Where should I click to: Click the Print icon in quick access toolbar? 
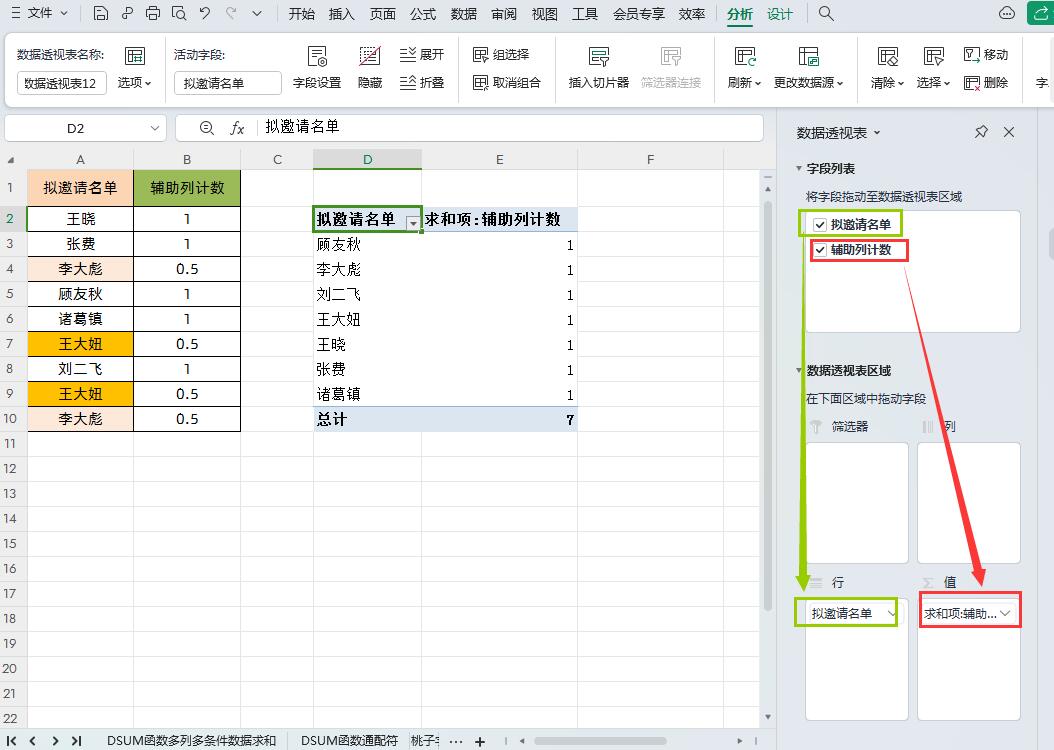pyautogui.click(x=153, y=13)
